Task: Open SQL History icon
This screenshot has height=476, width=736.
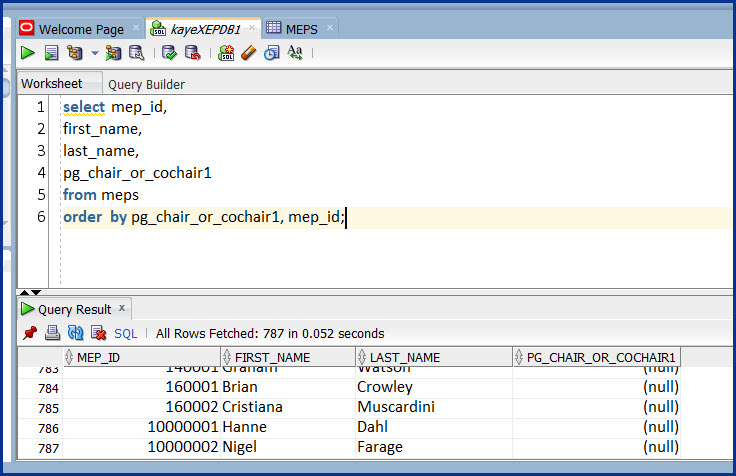Action: [272, 53]
